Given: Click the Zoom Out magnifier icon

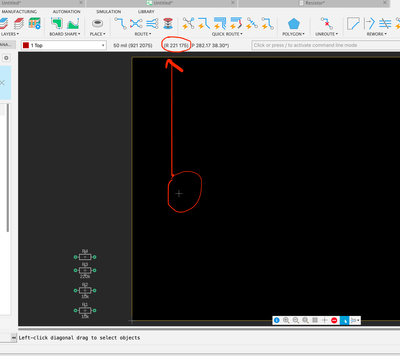Looking at the screenshot, I should click(296, 320).
